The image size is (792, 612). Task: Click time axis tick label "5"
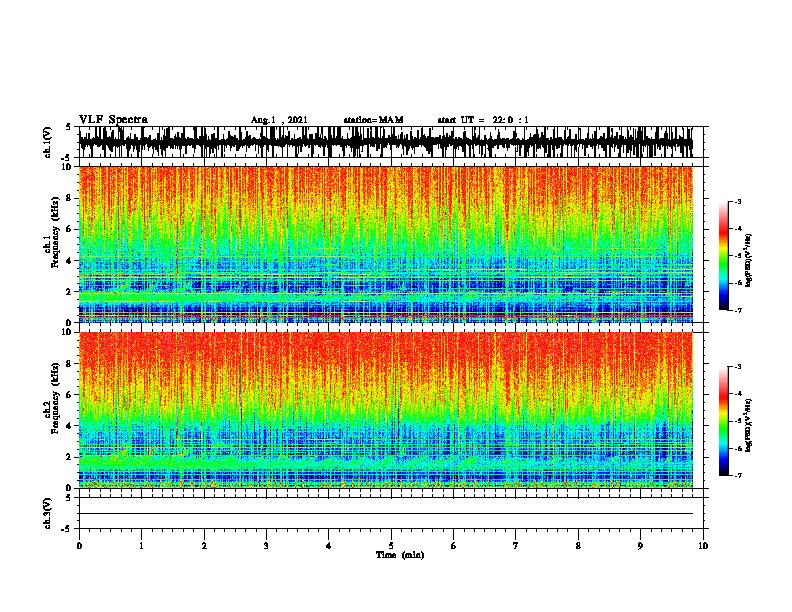(391, 545)
